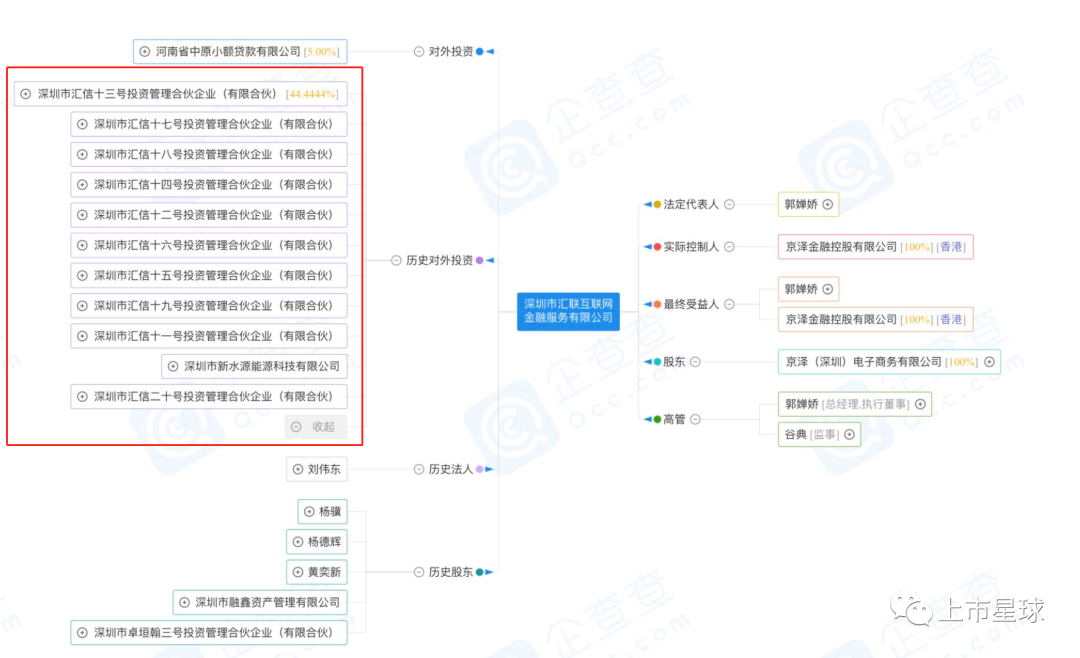Screen dimensions: 1080x658
Task: Click the plus icon beside 河南省中原小额贷款有限公司
Action: pos(145,52)
